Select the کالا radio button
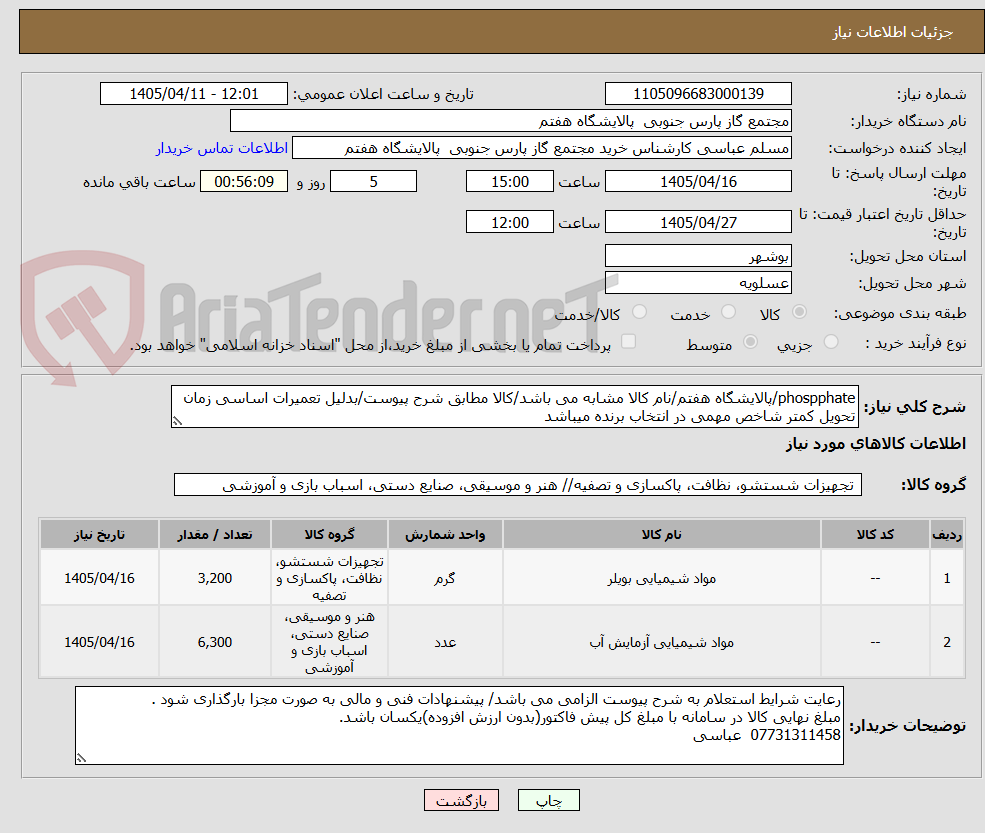The image size is (985, 833). [x=799, y=312]
